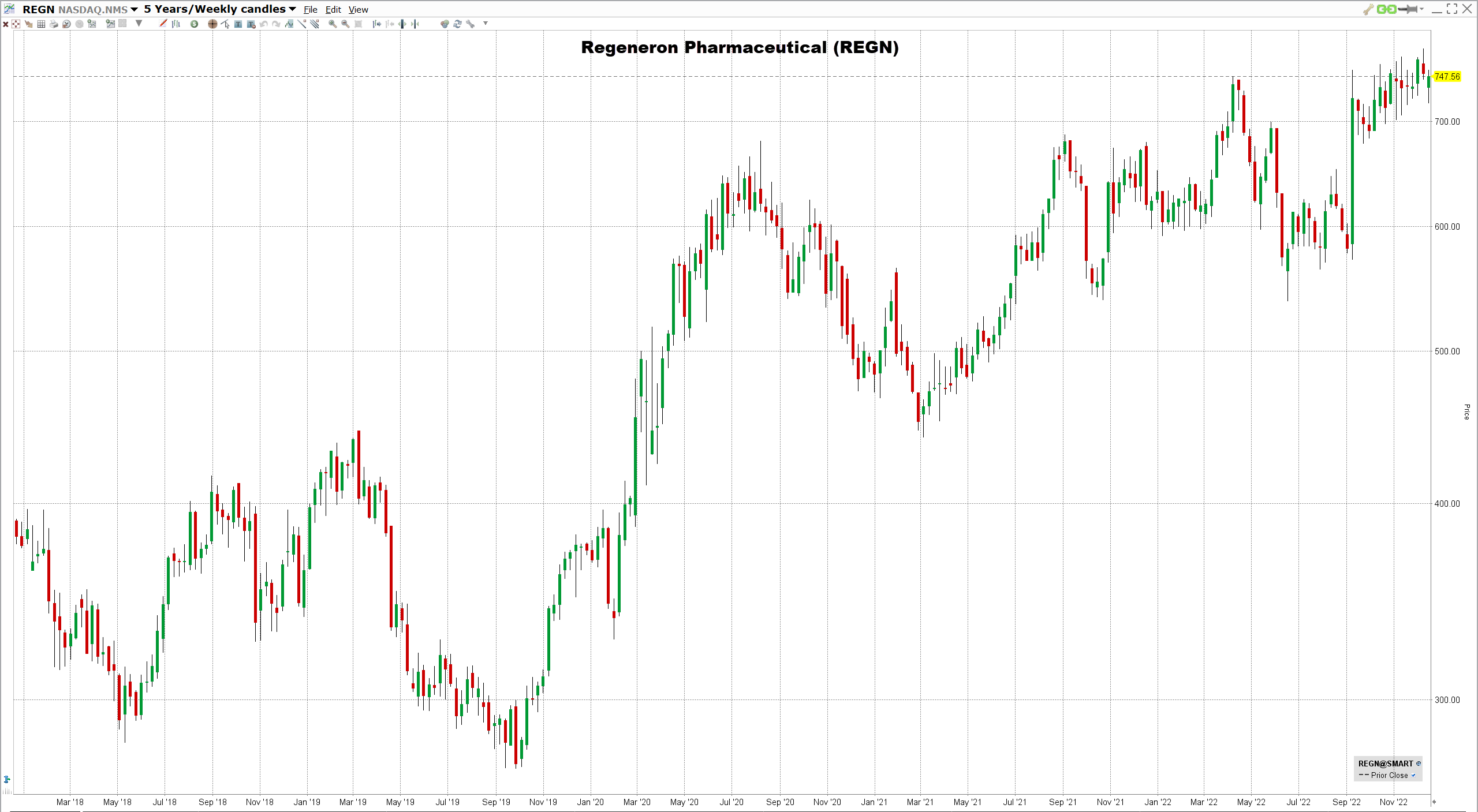This screenshot has height=812, width=1478.
Task: Select the trendline drawing tool
Action: pyautogui.click(x=301, y=24)
